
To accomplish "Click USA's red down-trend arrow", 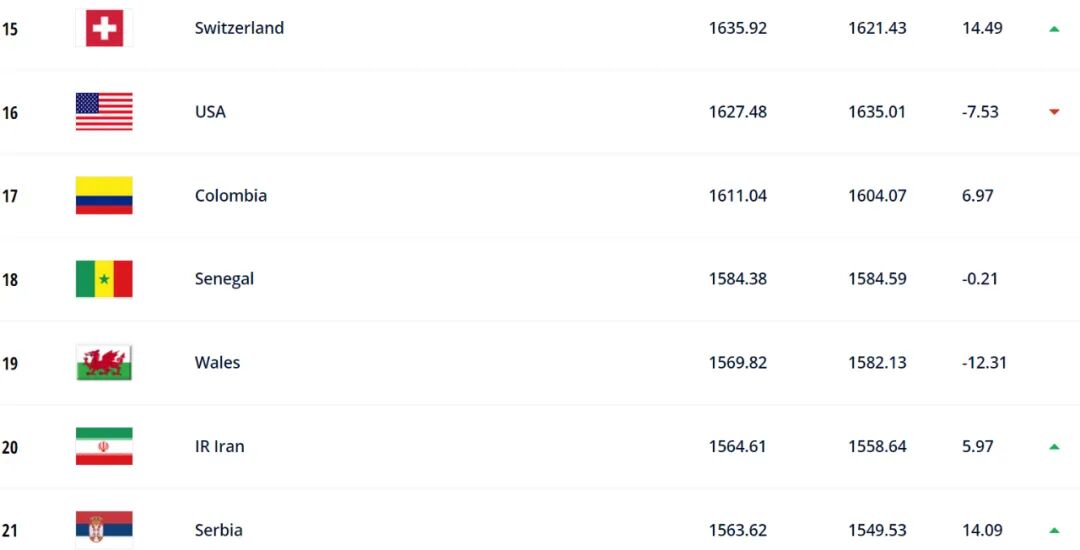I will point(1054,112).
